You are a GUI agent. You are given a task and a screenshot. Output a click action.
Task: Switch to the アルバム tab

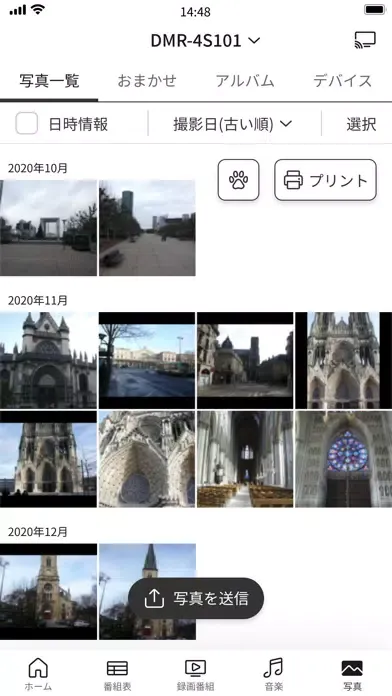(245, 81)
